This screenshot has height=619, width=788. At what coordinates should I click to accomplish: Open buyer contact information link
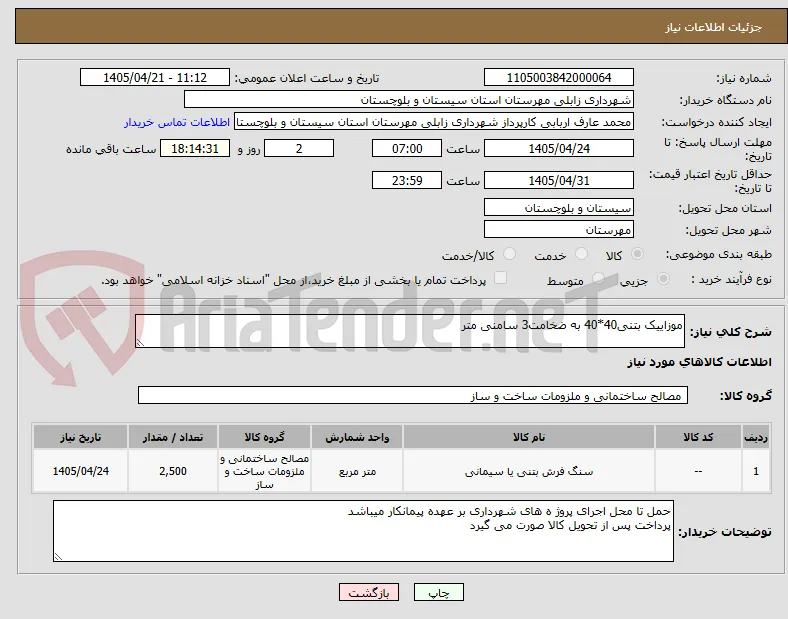pos(177,122)
